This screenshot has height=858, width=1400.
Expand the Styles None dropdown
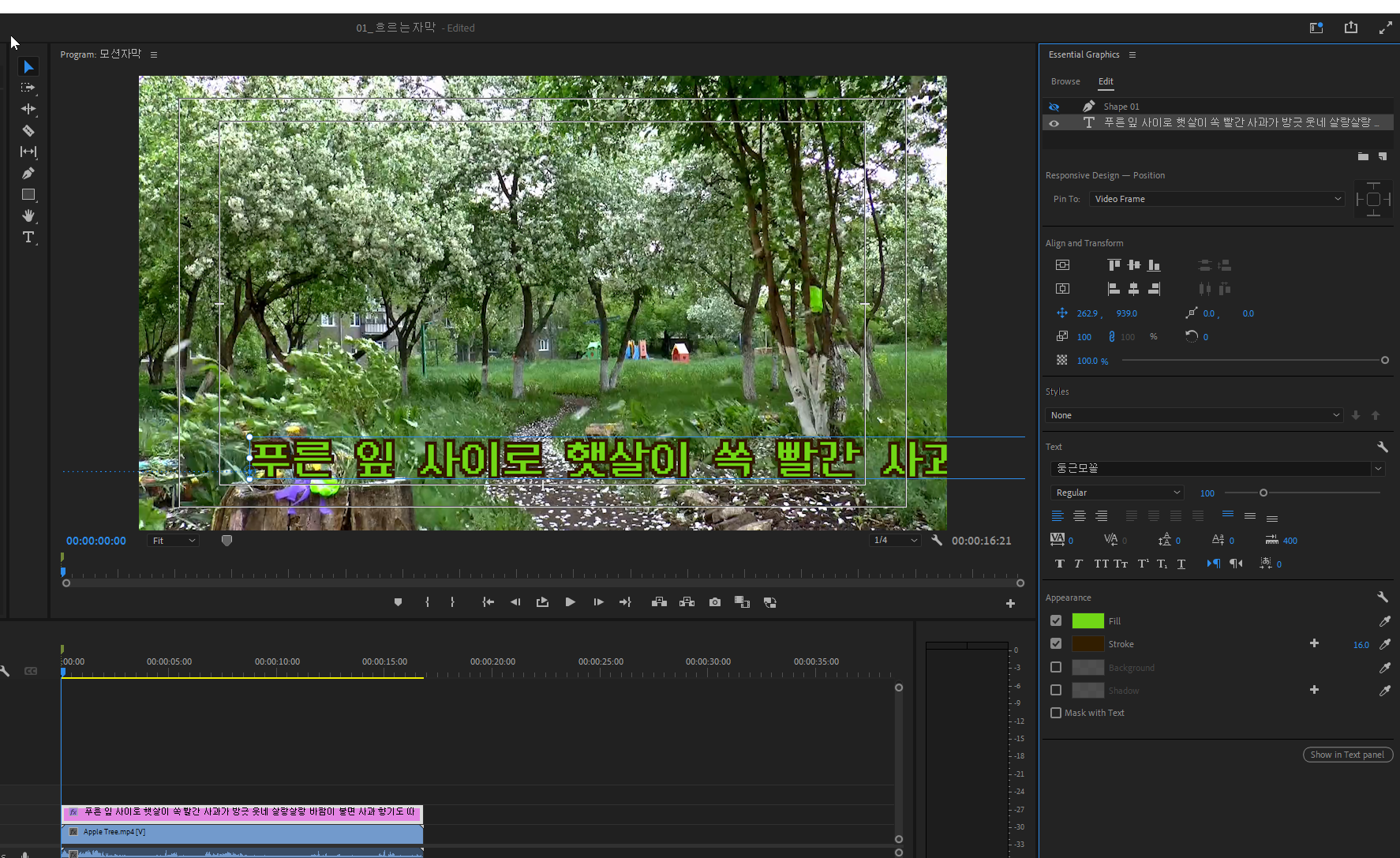tap(1194, 415)
